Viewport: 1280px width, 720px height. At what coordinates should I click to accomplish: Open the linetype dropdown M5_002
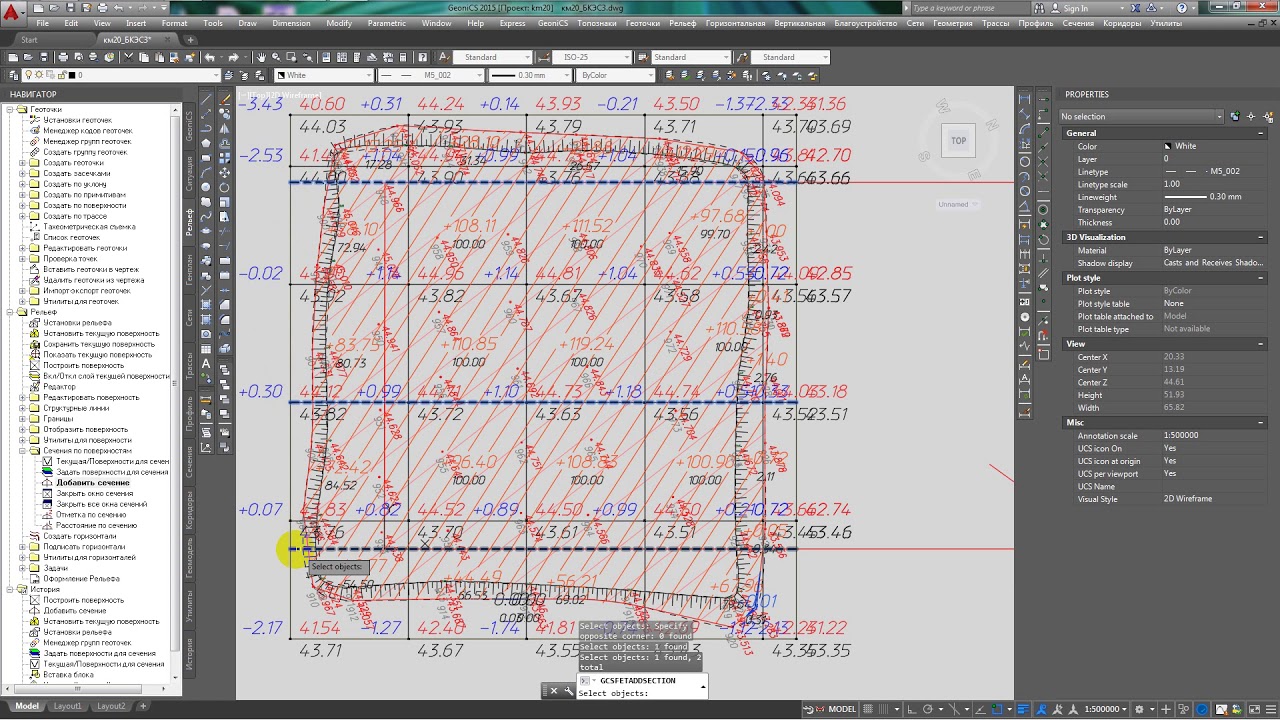coord(432,75)
